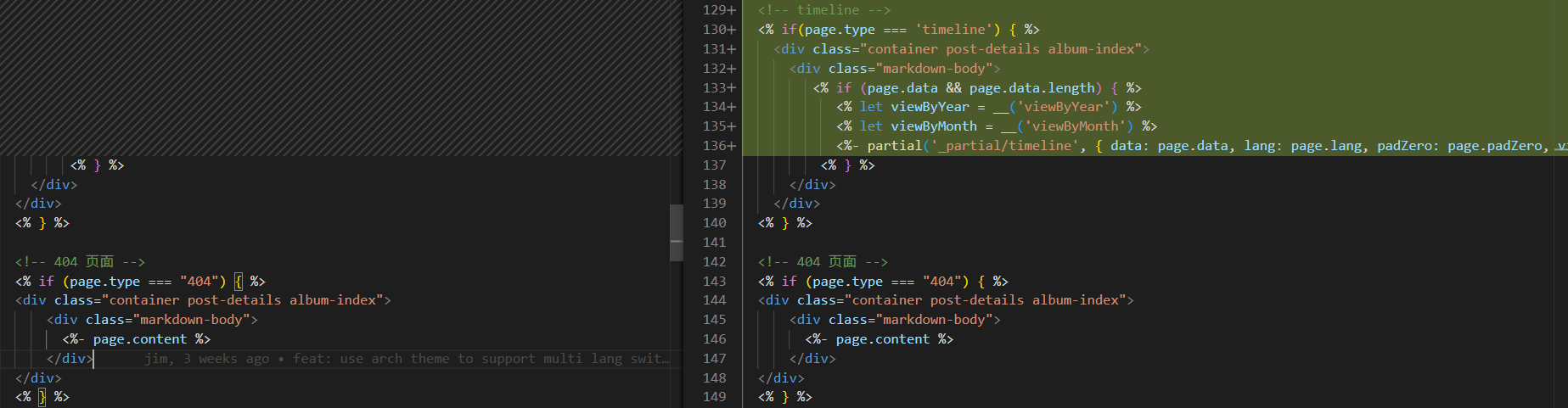Click the highlighted '}' on left pane's last line
The image size is (1568, 408).
click(x=42, y=397)
